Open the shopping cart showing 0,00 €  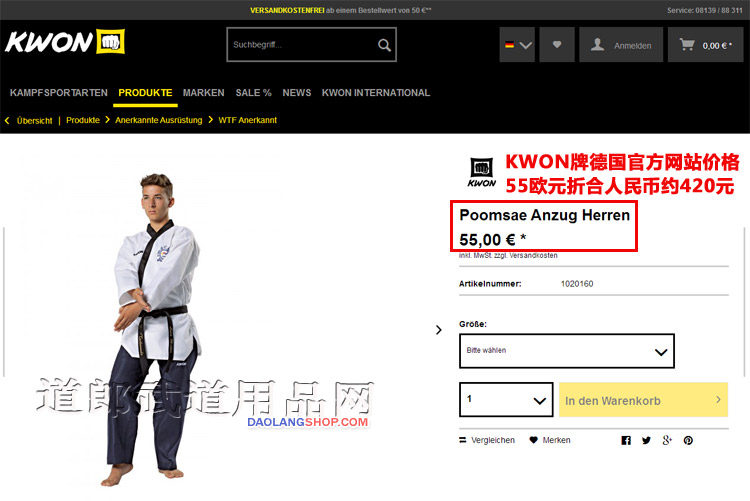click(x=706, y=45)
